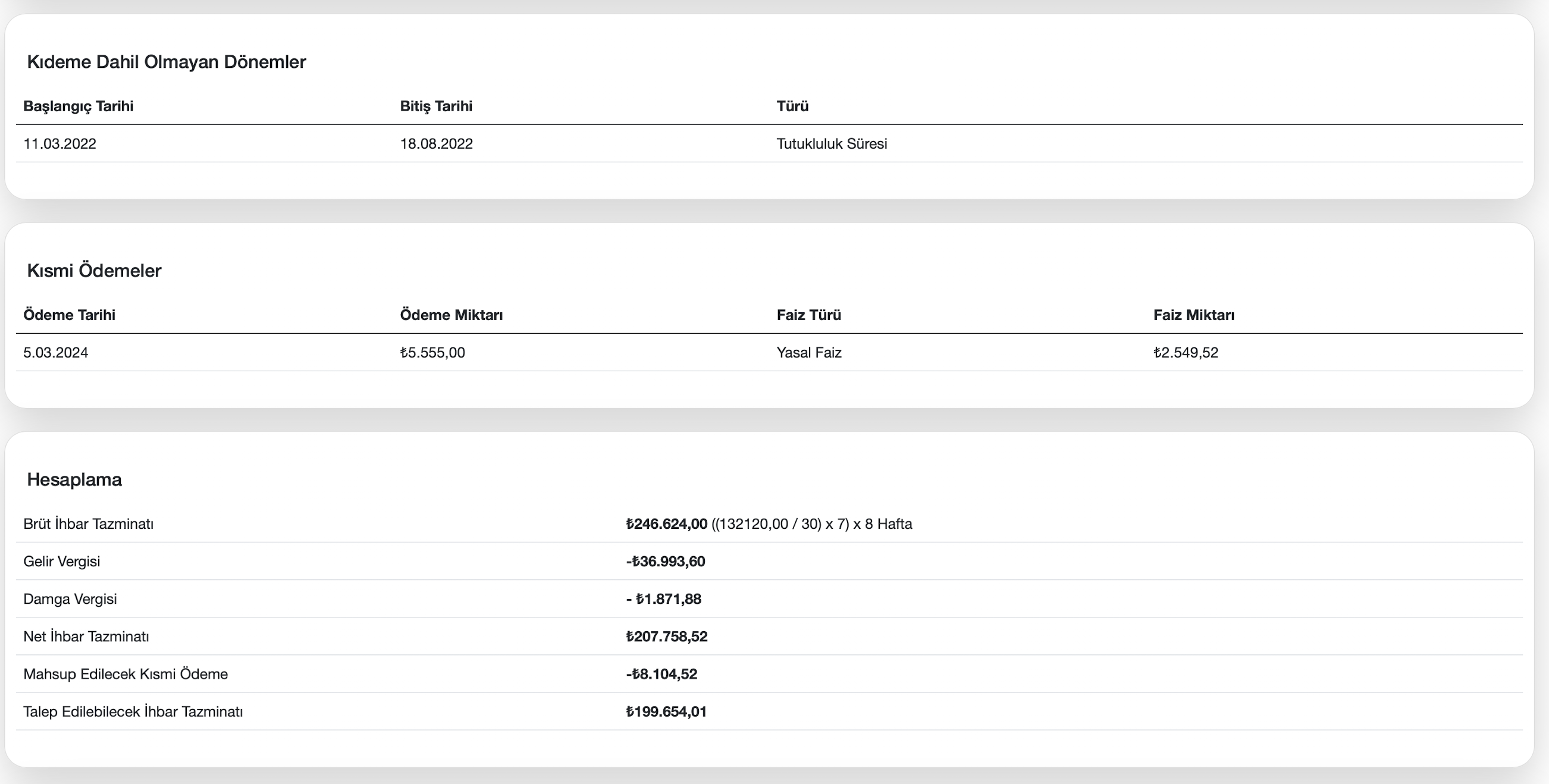Click the 'Gelir Vergisi' amount -₺36.993,60
1549x784 pixels.
pyautogui.click(x=665, y=561)
